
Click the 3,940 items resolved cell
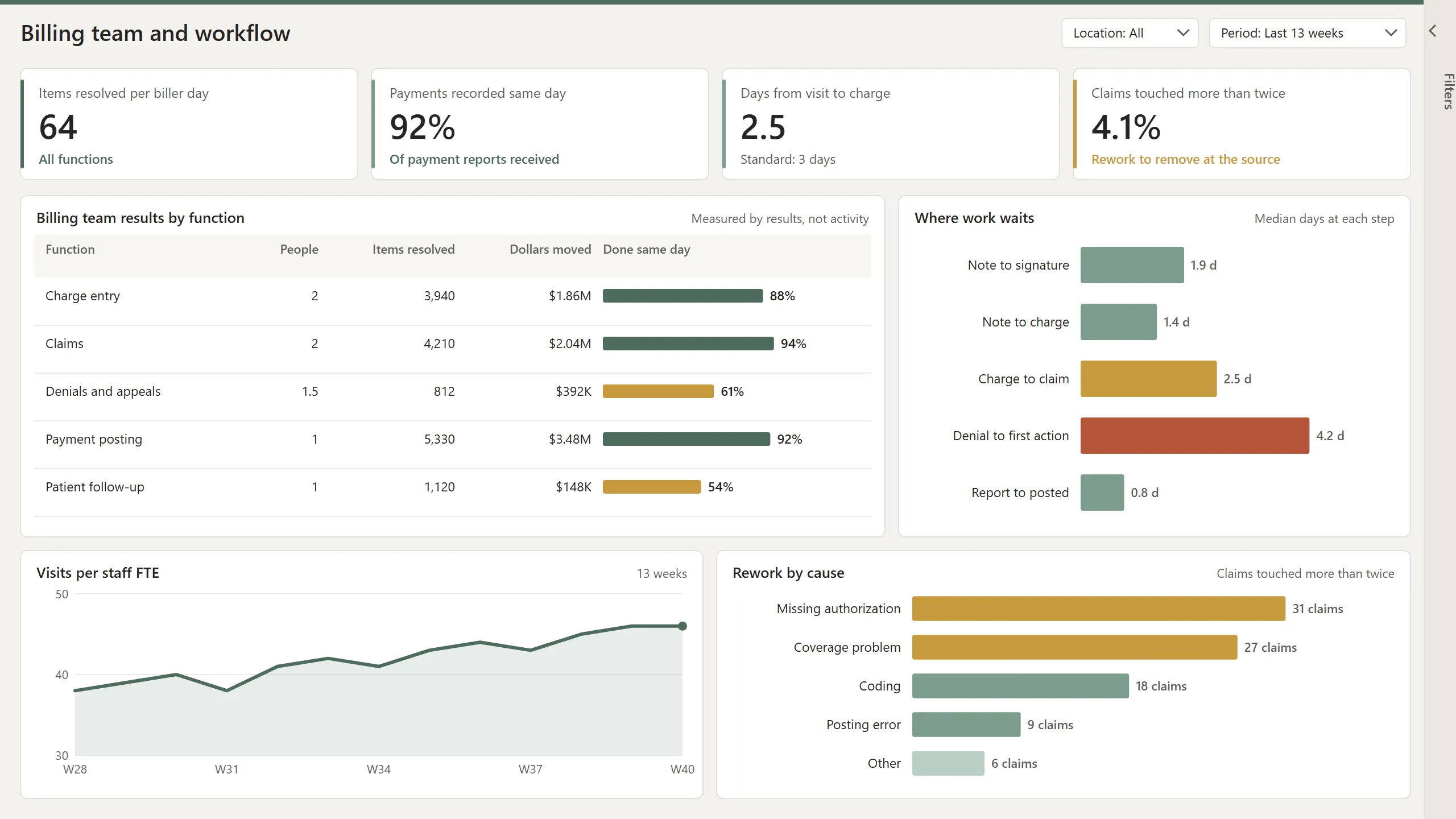point(439,296)
